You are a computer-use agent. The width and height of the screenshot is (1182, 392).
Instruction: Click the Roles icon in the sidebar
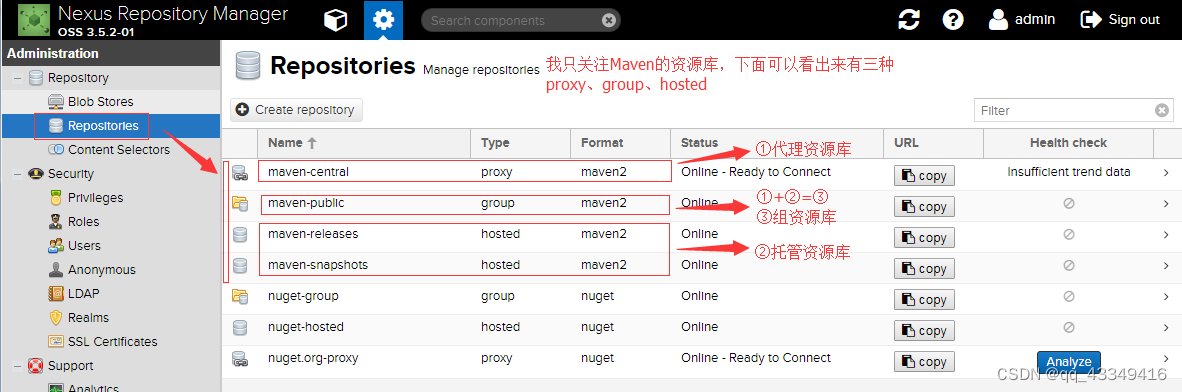[x=55, y=222]
